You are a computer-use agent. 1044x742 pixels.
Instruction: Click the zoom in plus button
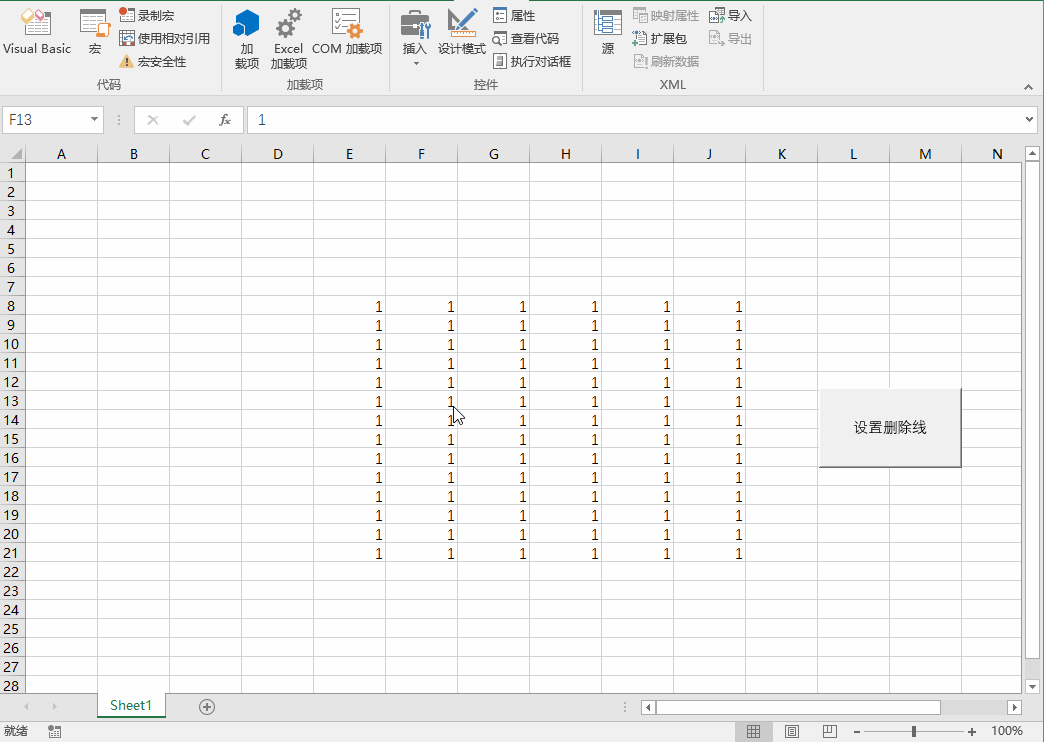[972, 731]
